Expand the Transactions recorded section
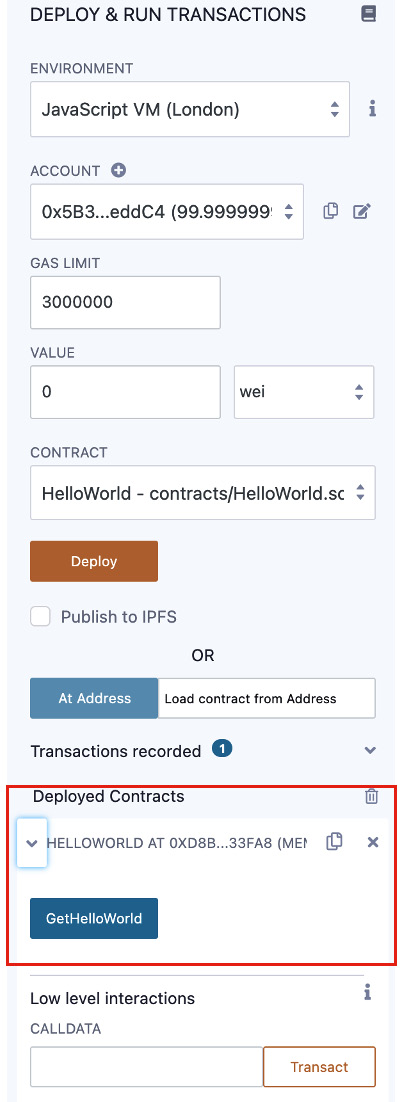This screenshot has width=402, height=1102. (x=370, y=751)
